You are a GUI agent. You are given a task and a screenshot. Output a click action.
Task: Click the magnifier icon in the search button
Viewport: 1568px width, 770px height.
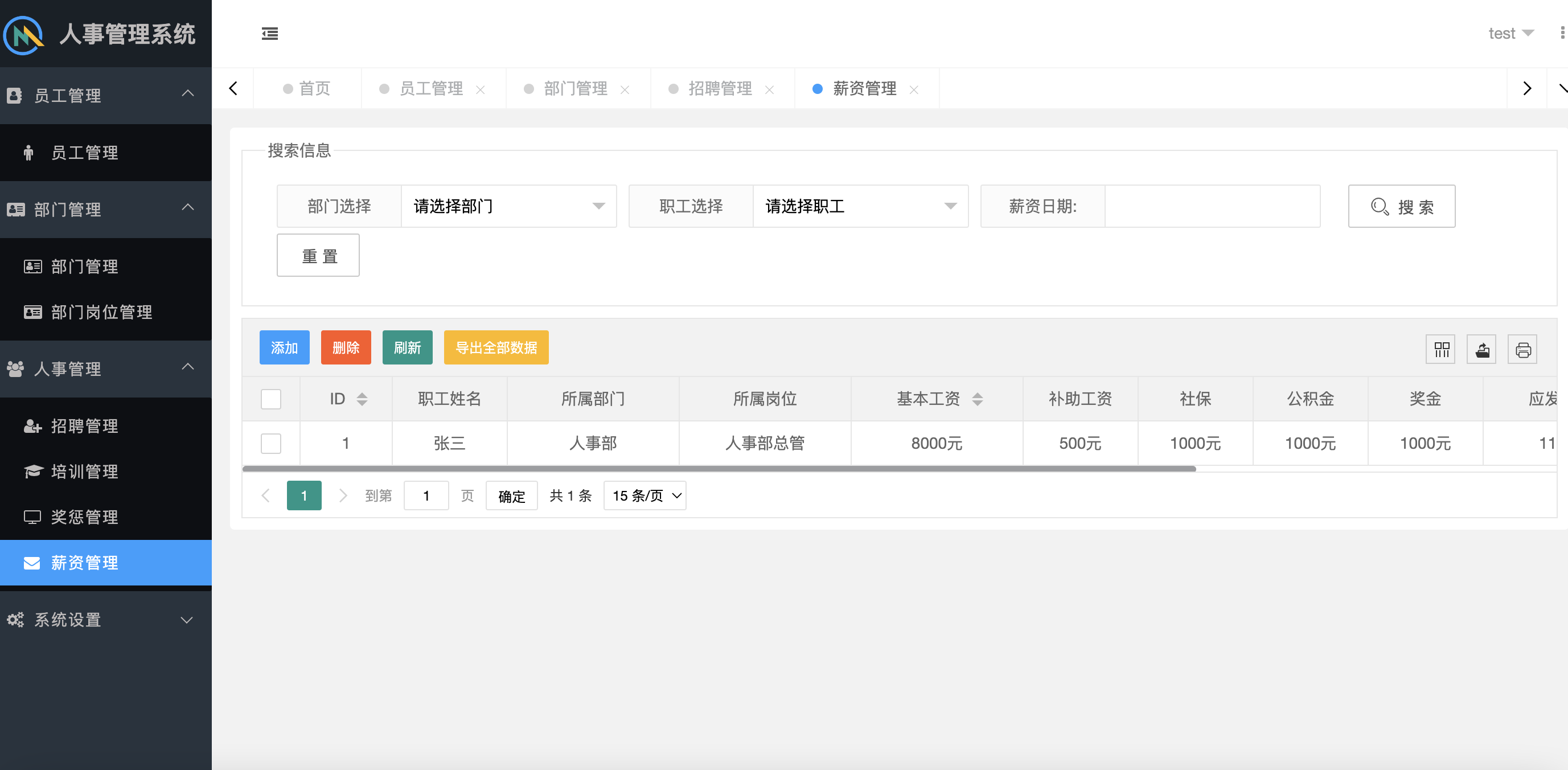point(1380,207)
